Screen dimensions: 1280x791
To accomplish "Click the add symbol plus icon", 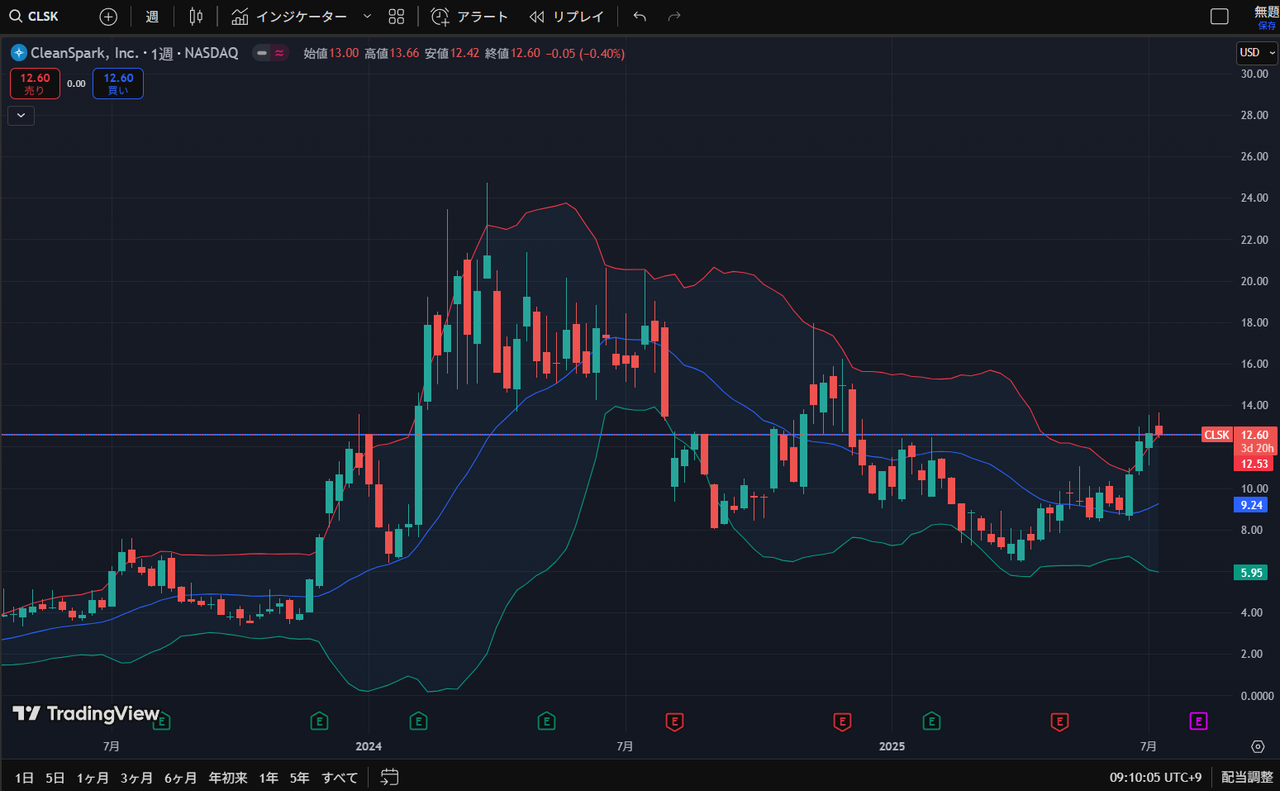I will (x=108, y=17).
